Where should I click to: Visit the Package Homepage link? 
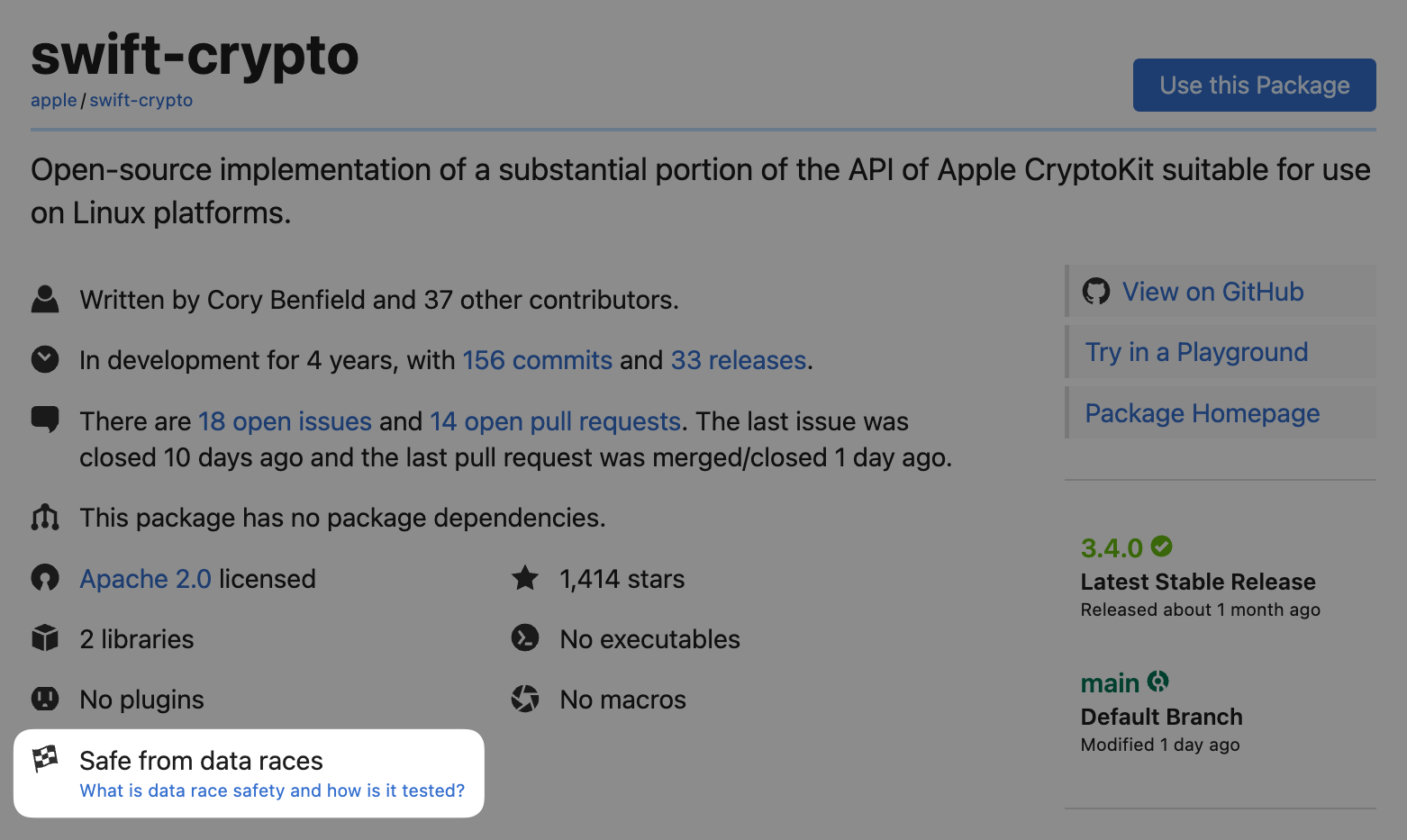point(1202,413)
